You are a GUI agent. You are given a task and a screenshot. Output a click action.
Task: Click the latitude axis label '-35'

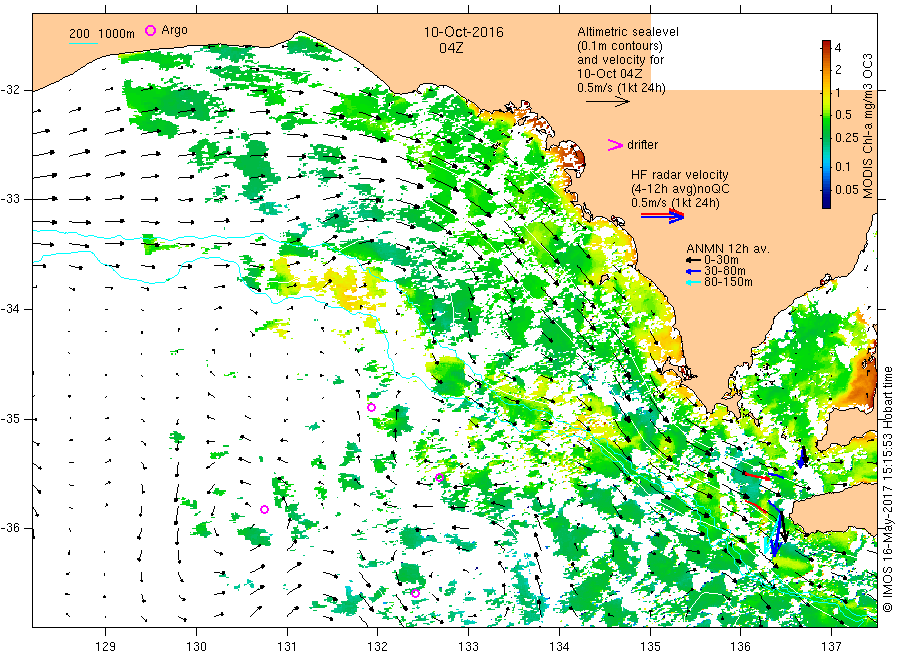pos(10,419)
